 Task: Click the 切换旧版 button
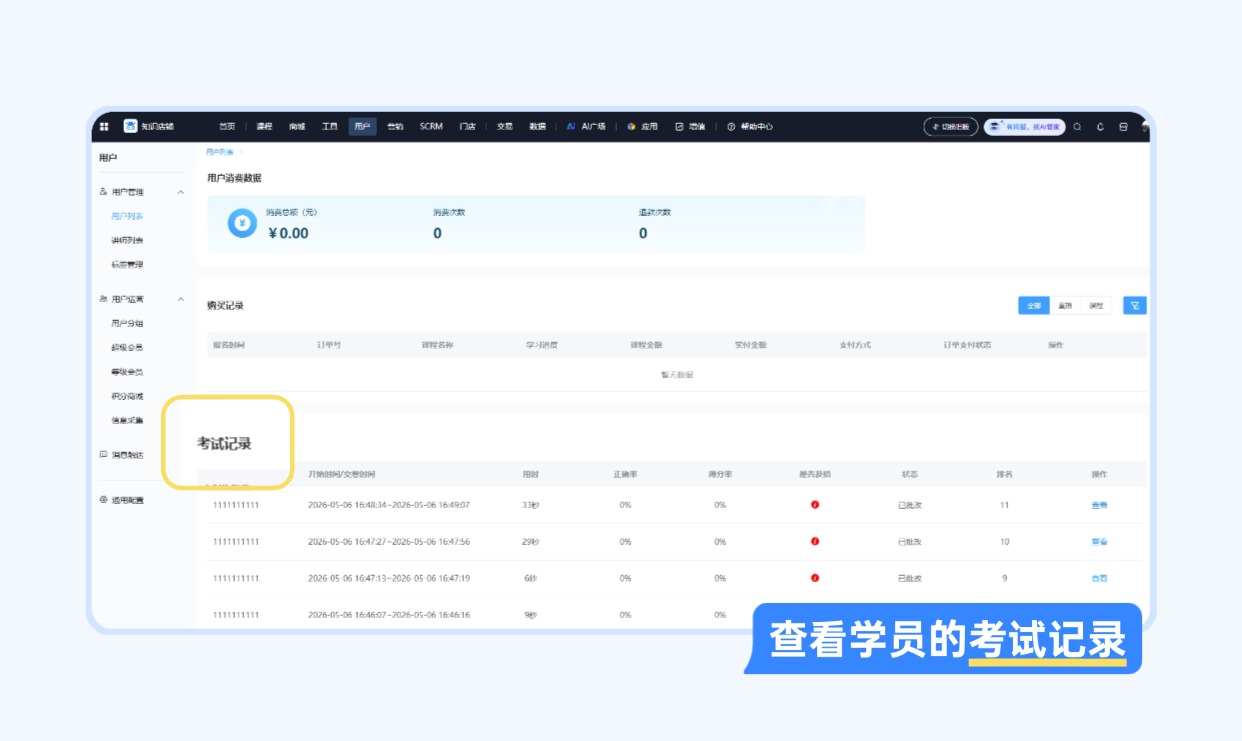[x=950, y=127]
